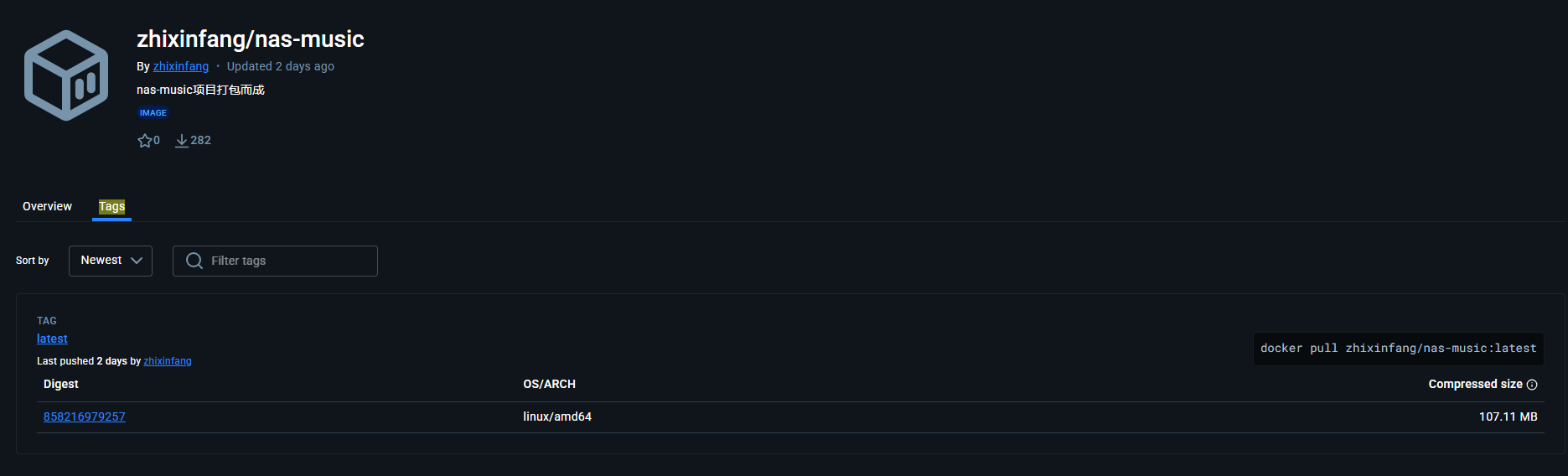The image size is (1568, 476).
Task: Open the latest tag link
Action: pyautogui.click(x=52, y=339)
